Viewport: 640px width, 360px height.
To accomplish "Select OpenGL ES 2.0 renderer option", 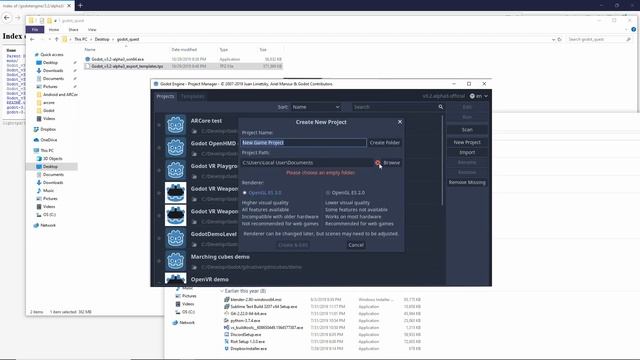I will point(345,193).
